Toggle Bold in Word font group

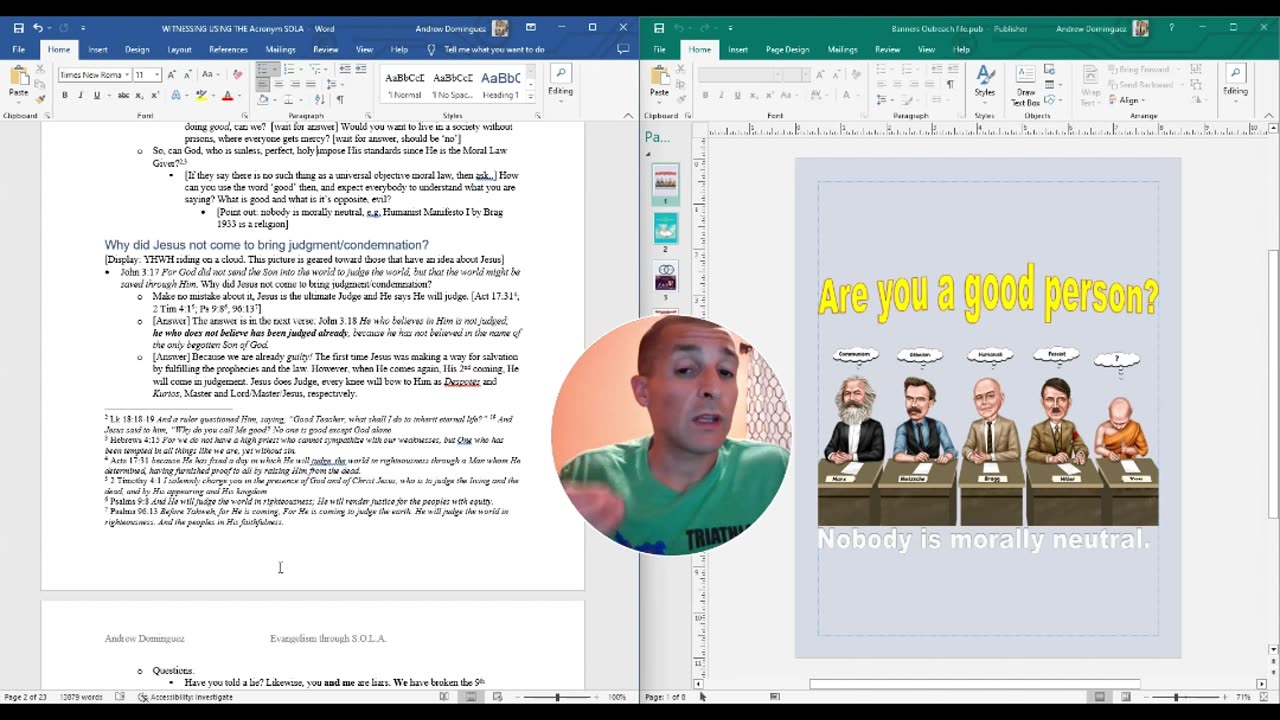[65, 95]
